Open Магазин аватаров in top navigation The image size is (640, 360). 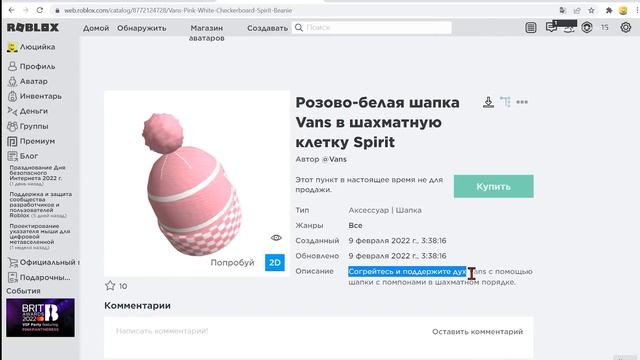coord(207,33)
